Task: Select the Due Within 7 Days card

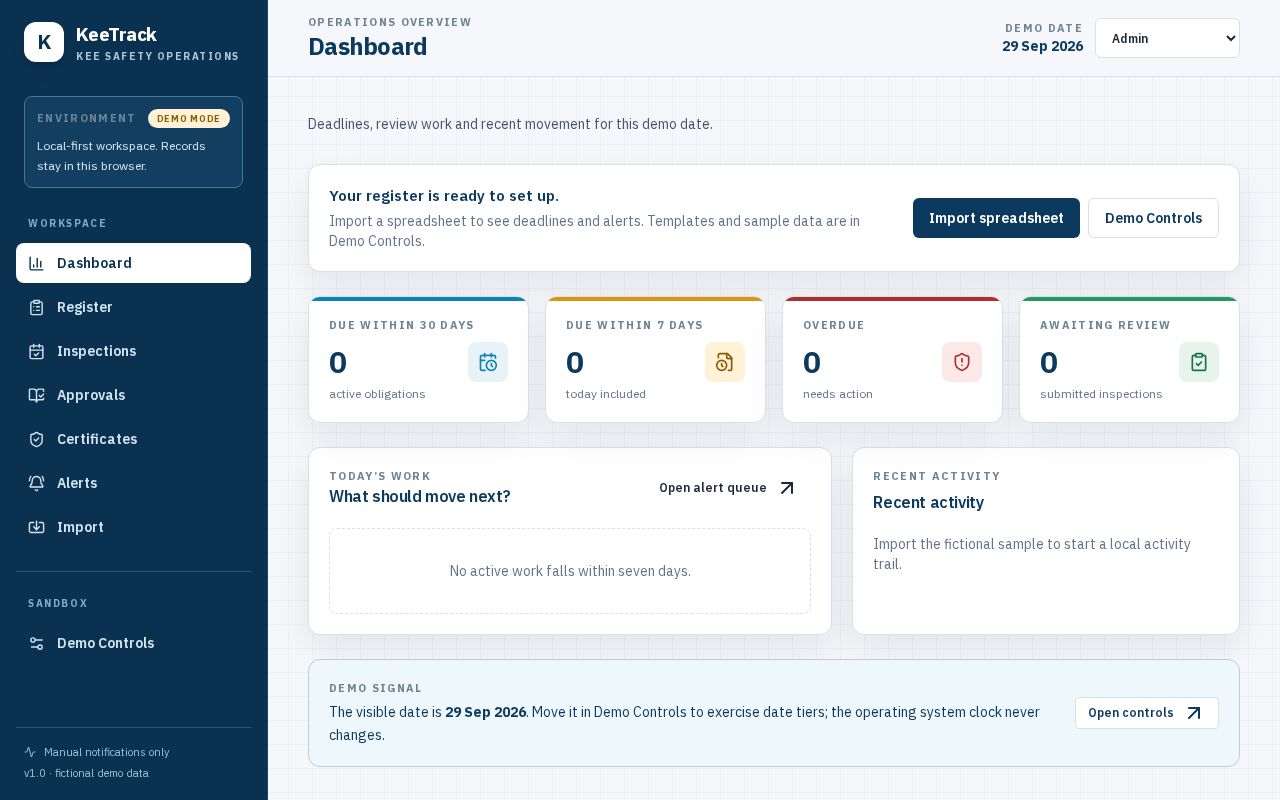Action: (x=655, y=359)
